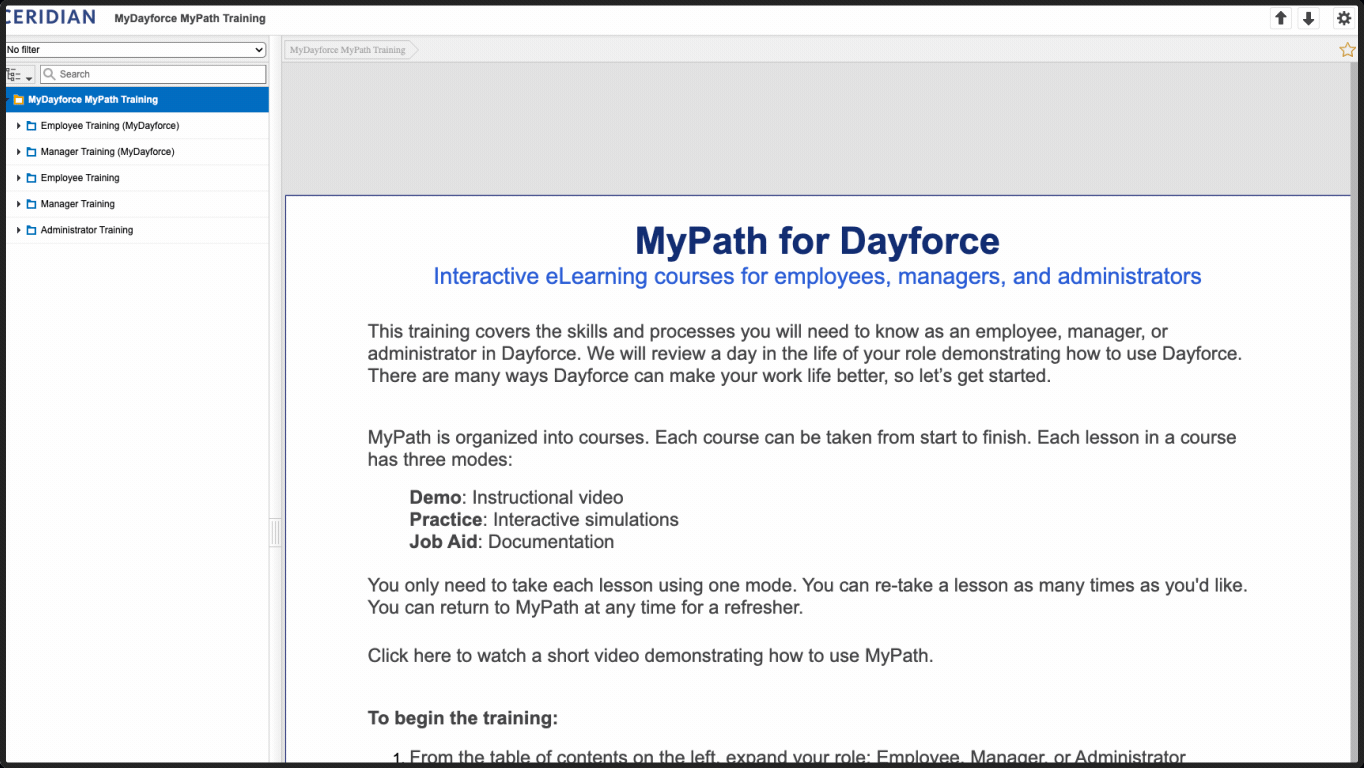Select MyDayforce MyPath Training root item

(x=137, y=100)
